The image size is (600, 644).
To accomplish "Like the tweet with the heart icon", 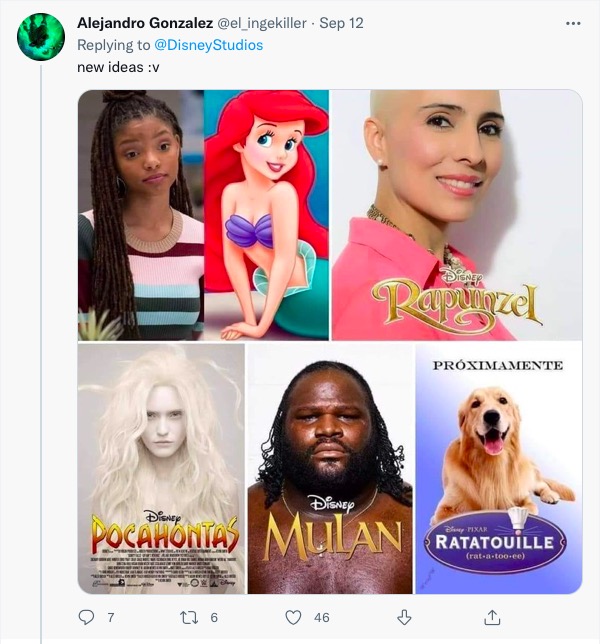I will (293, 617).
